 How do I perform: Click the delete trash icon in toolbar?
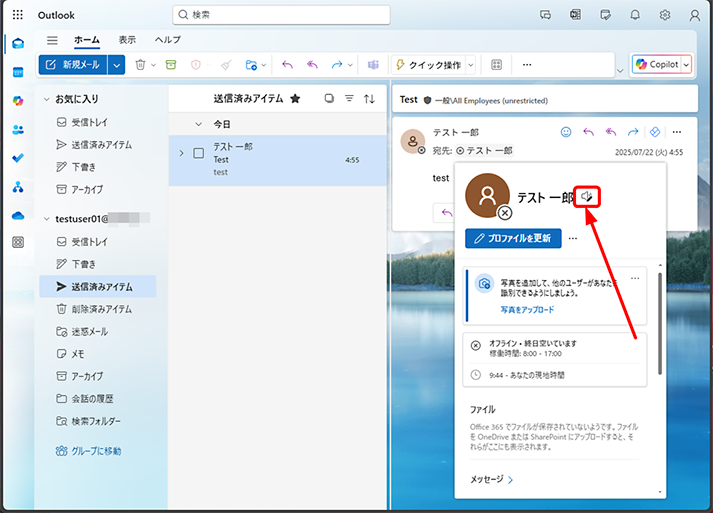pyautogui.click(x=141, y=65)
